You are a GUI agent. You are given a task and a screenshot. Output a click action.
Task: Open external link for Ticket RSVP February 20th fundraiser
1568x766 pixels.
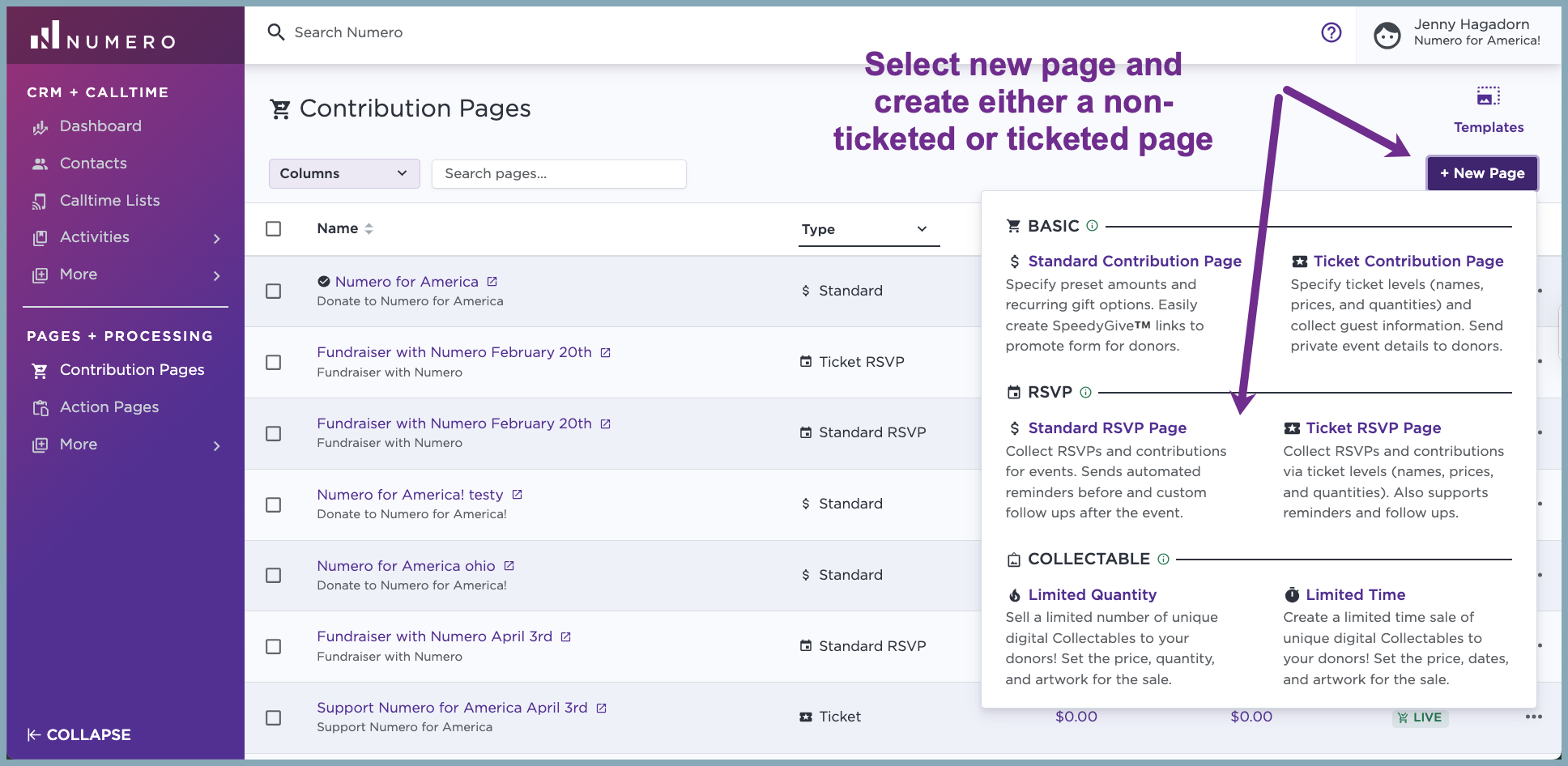tap(605, 353)
